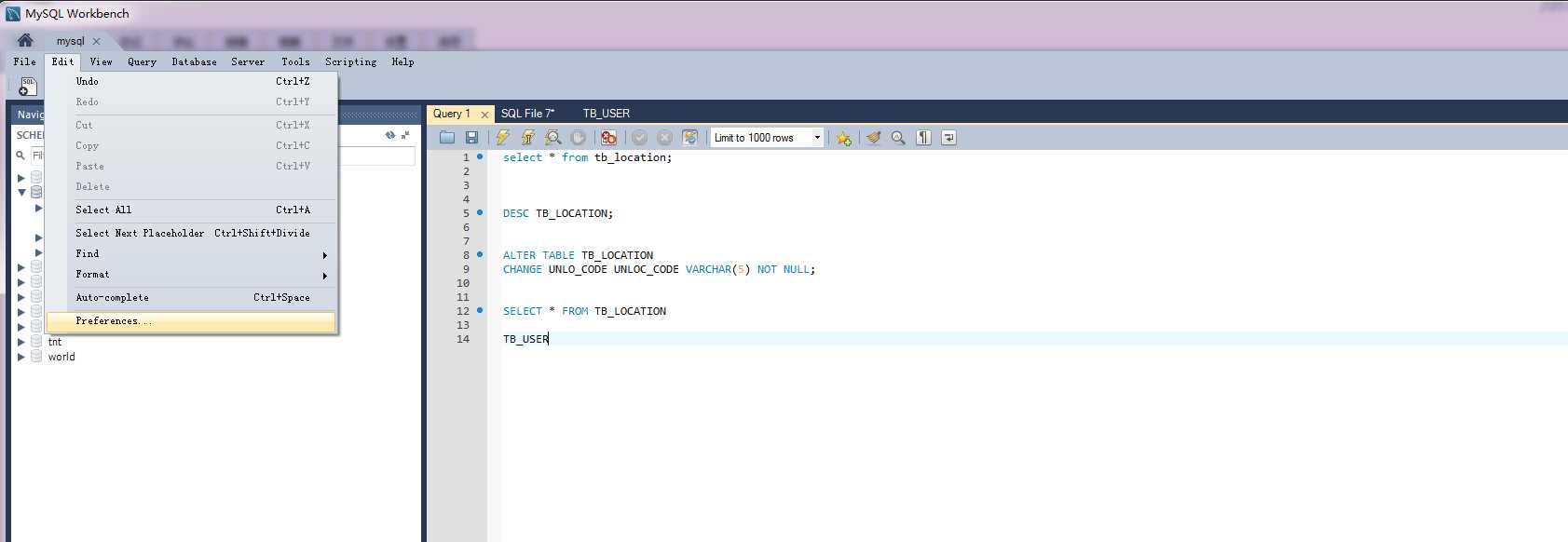Click 'SELECT * FROM TB_LOCATION' on line 12
1568x542 pixels.
tap(584, 311)
